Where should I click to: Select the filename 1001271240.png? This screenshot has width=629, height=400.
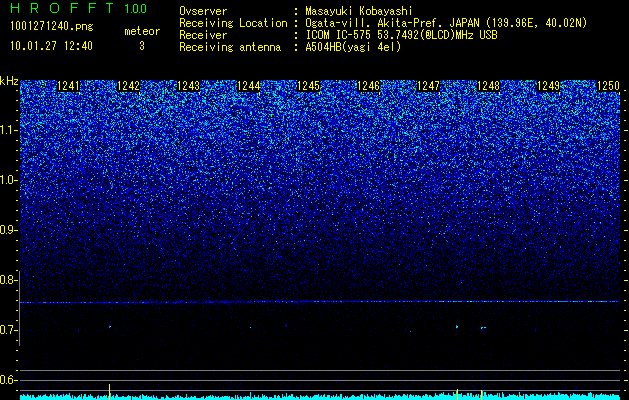(52, 27)
